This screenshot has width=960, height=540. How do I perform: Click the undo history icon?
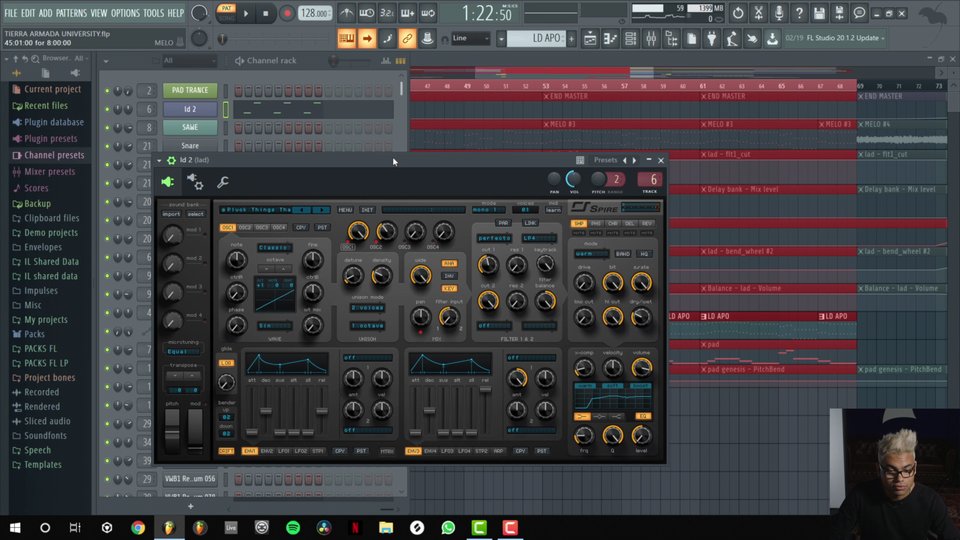click(x=738, y=13)
